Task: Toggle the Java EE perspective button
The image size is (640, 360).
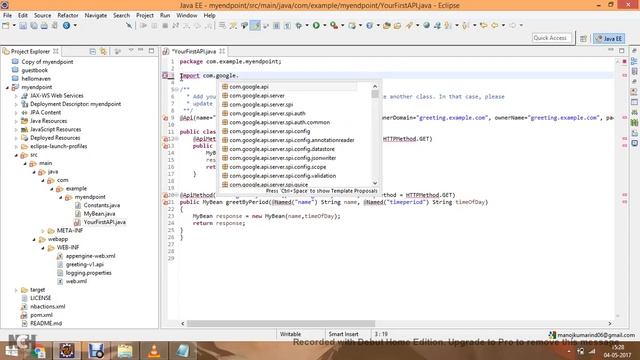Action: (x=609, y=38)
